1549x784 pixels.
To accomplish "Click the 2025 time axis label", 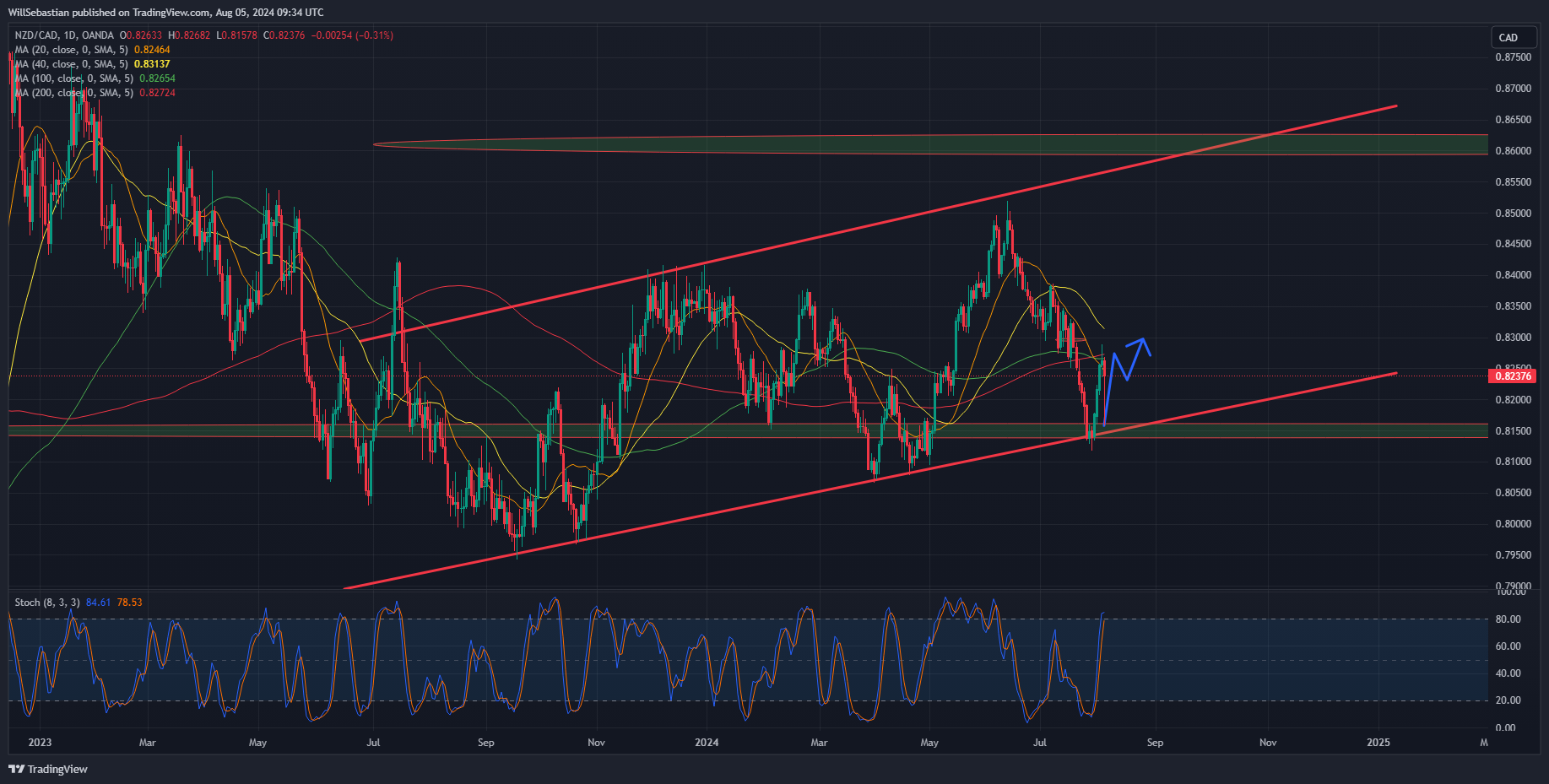I will click(x=1378, y=743).
